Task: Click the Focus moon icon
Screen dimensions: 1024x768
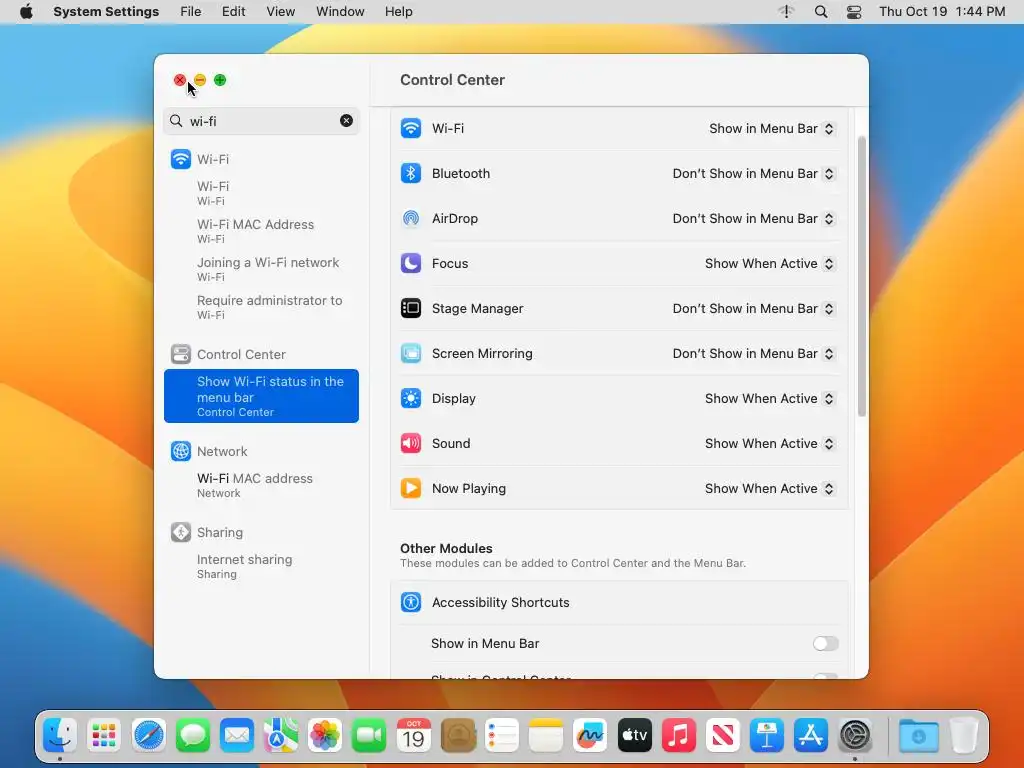Action: coord(411,263)
